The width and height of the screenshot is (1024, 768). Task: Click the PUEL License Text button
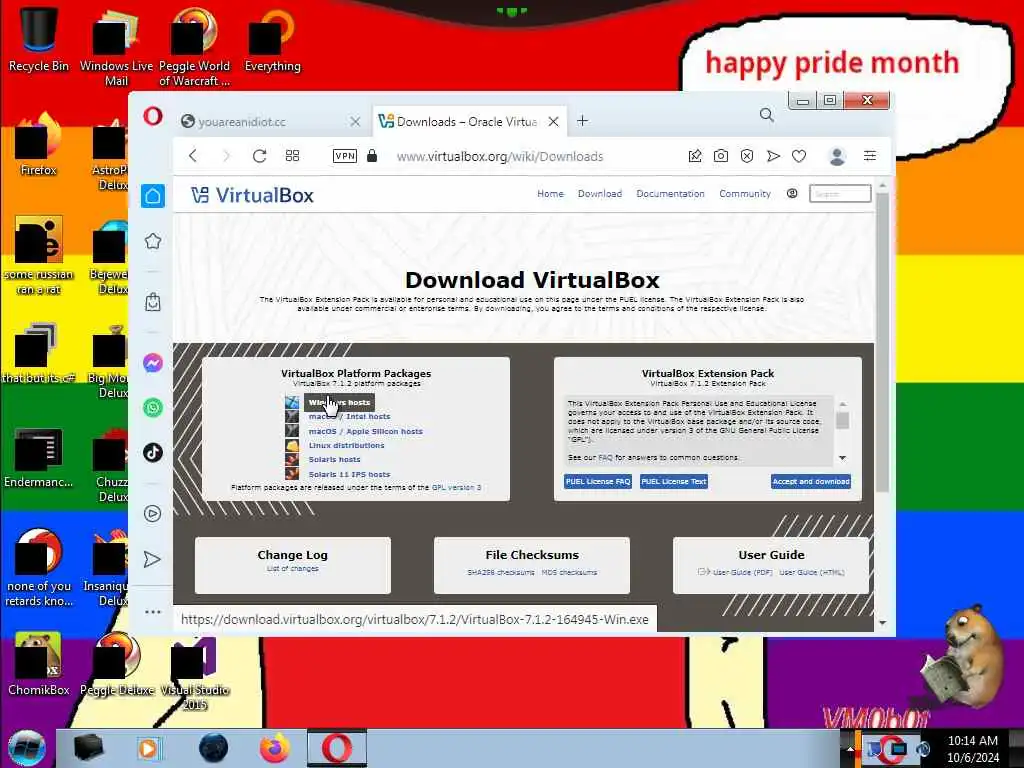click(x=674, y=482)
